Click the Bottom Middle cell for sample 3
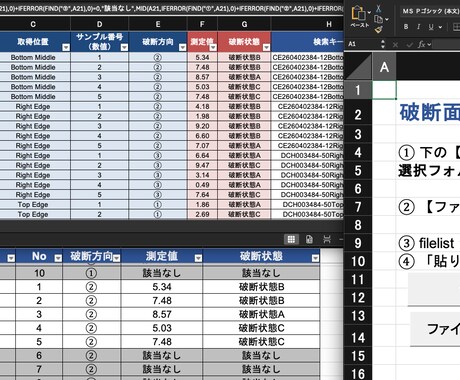 pos(33,77)
